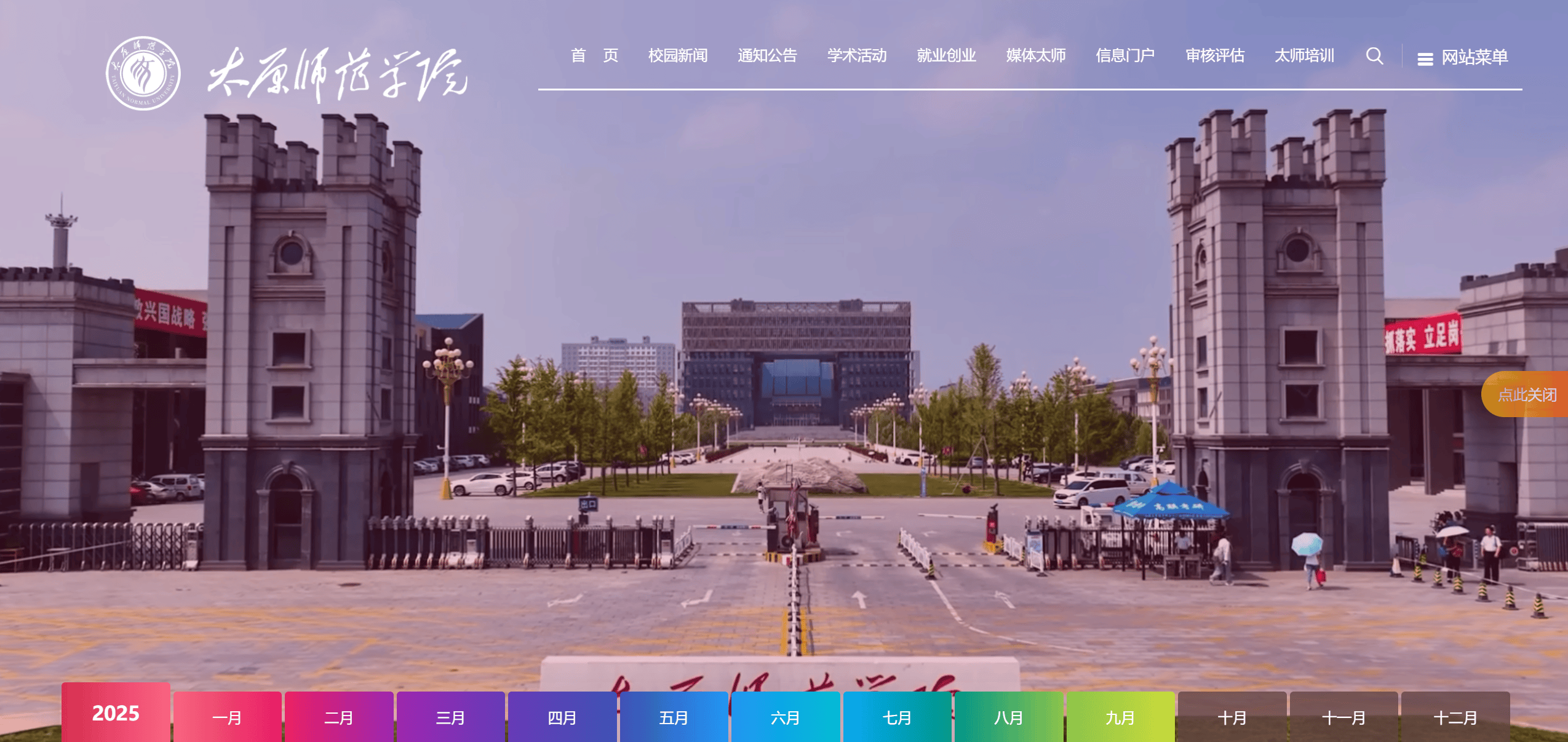Open the 信息门户 menu item
This screenshot has width=1568, height=742.
tap(1126, 56)
